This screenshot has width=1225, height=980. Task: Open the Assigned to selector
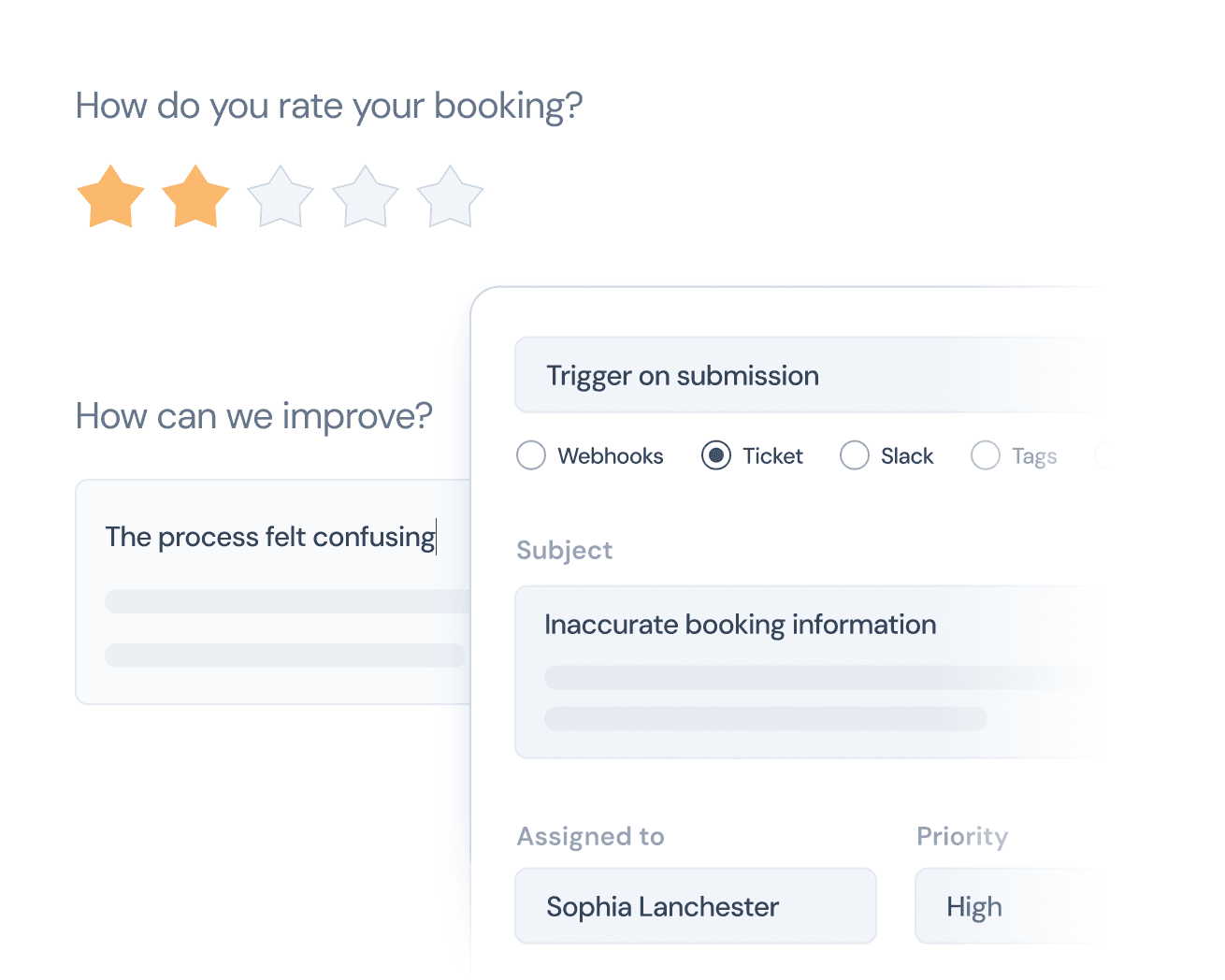coord(695,905)
